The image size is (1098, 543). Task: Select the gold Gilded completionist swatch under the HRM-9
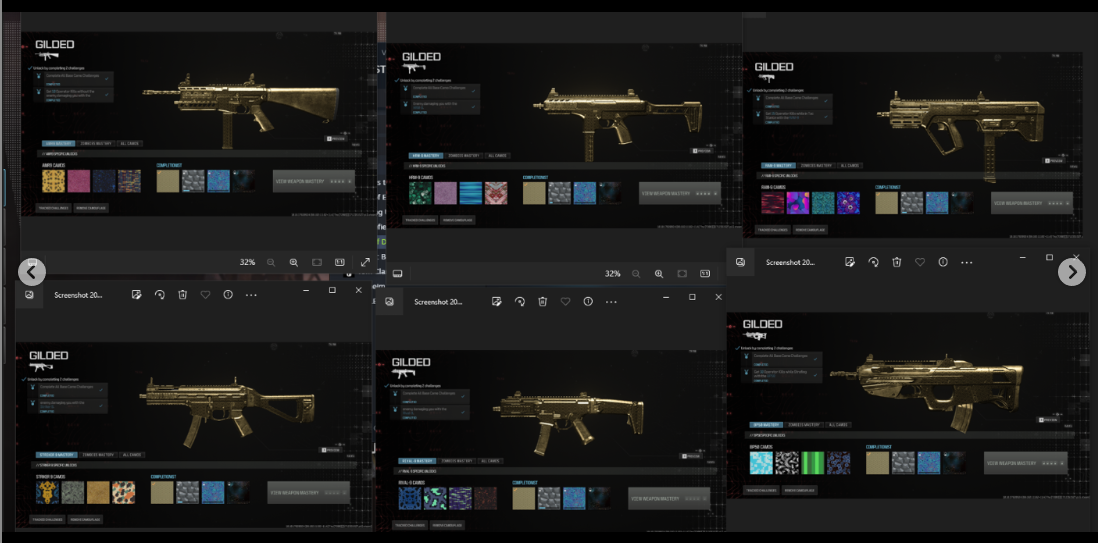click(534, 193)
